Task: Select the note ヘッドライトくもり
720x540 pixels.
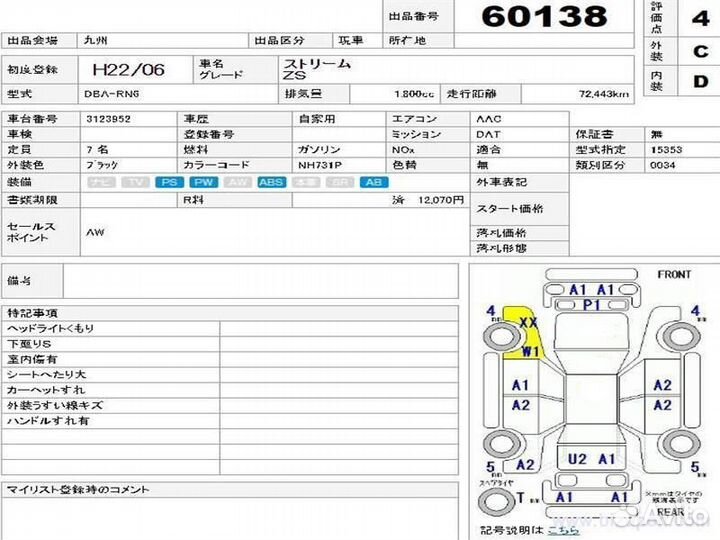Action: click(51, 329)
